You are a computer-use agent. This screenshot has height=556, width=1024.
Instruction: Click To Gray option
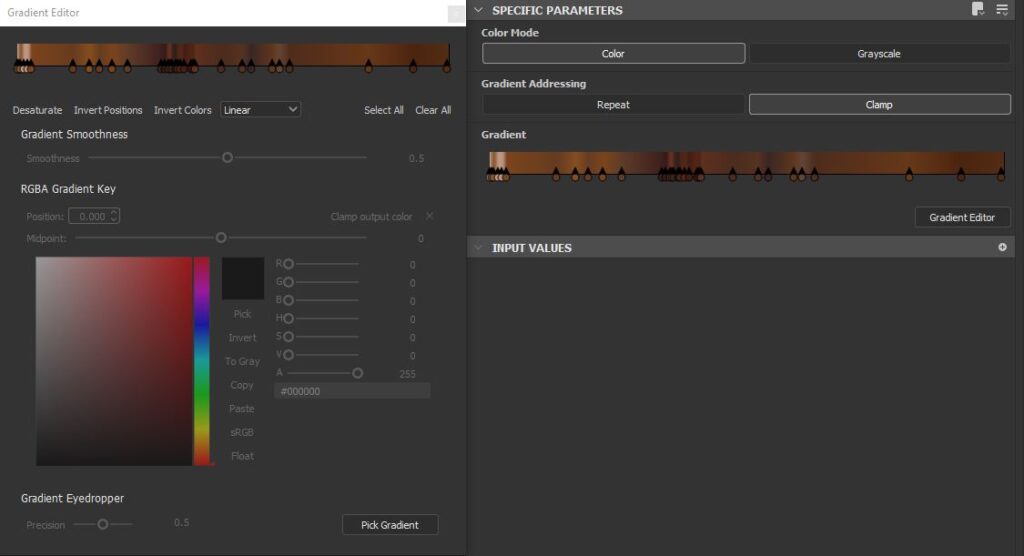(x=242, y=361)
